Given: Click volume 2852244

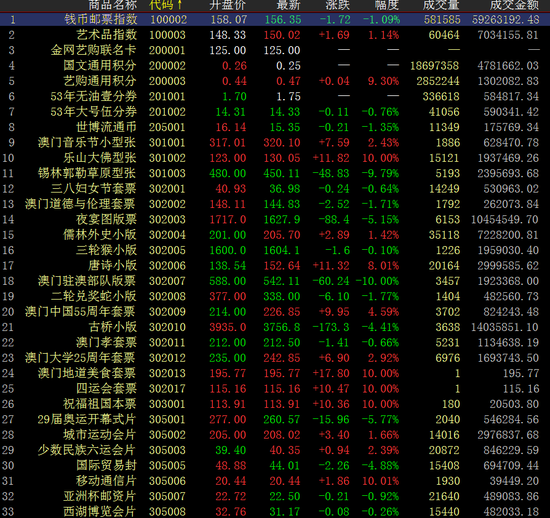Looking at the screenshot, I should [x=438, y=81].
